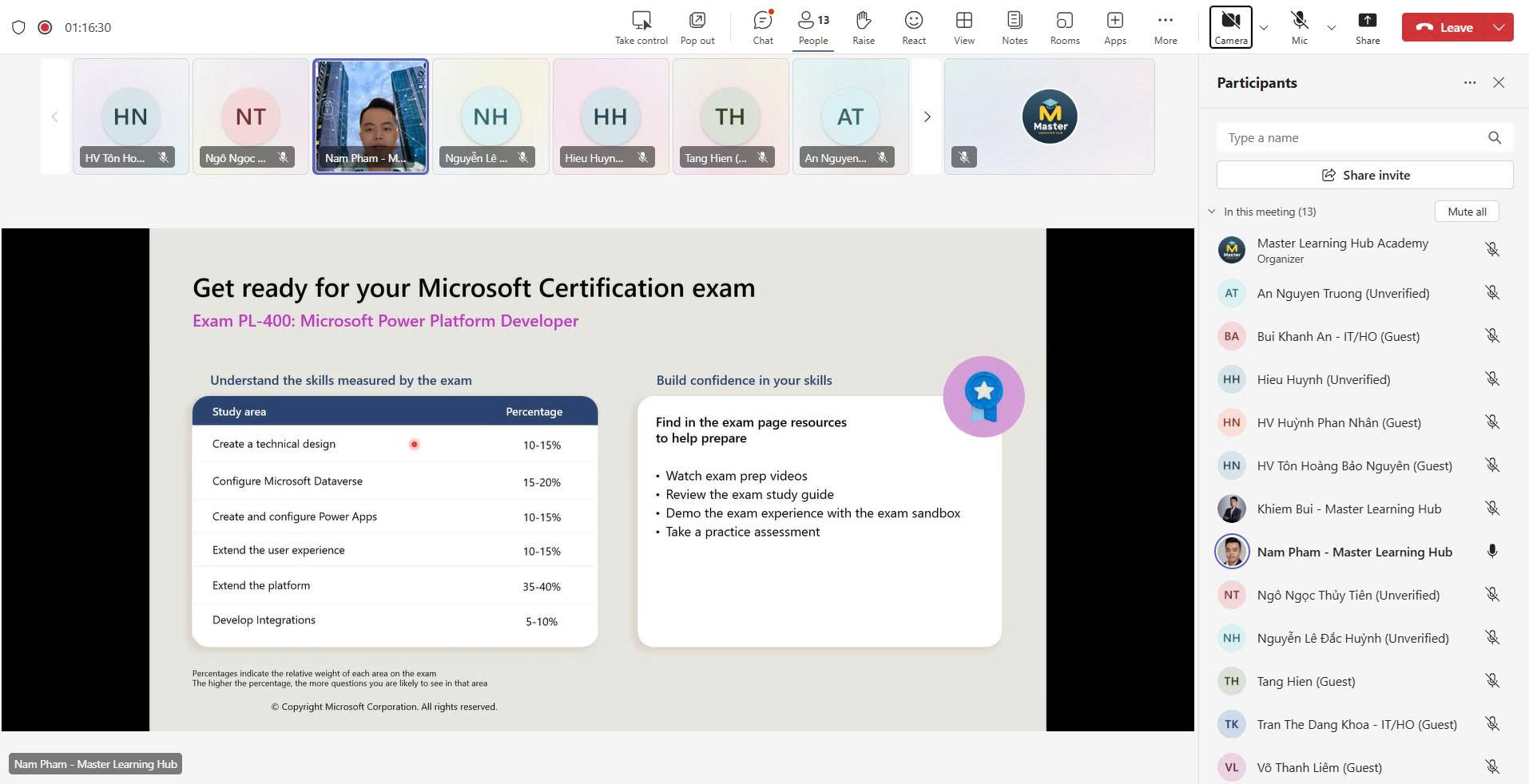Open the View layout menu

963,27
